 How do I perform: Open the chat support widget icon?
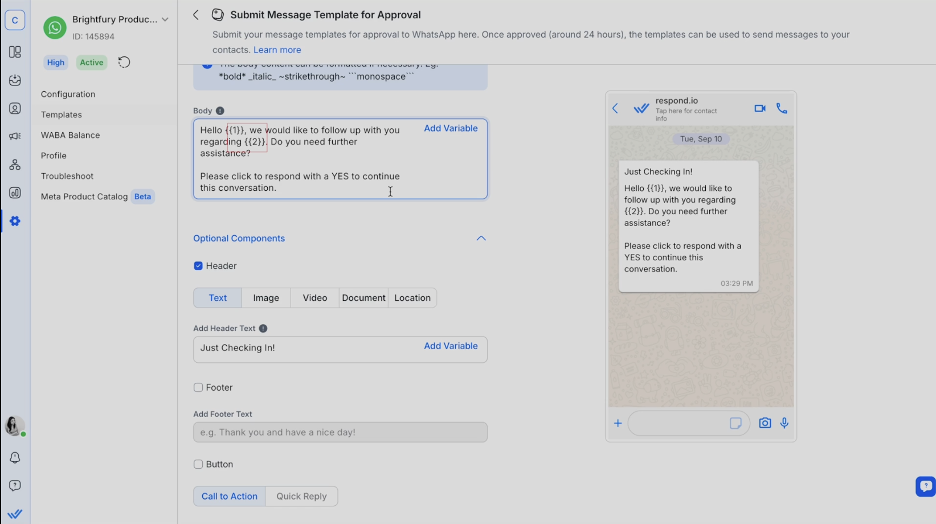click(x=925, y=486)
